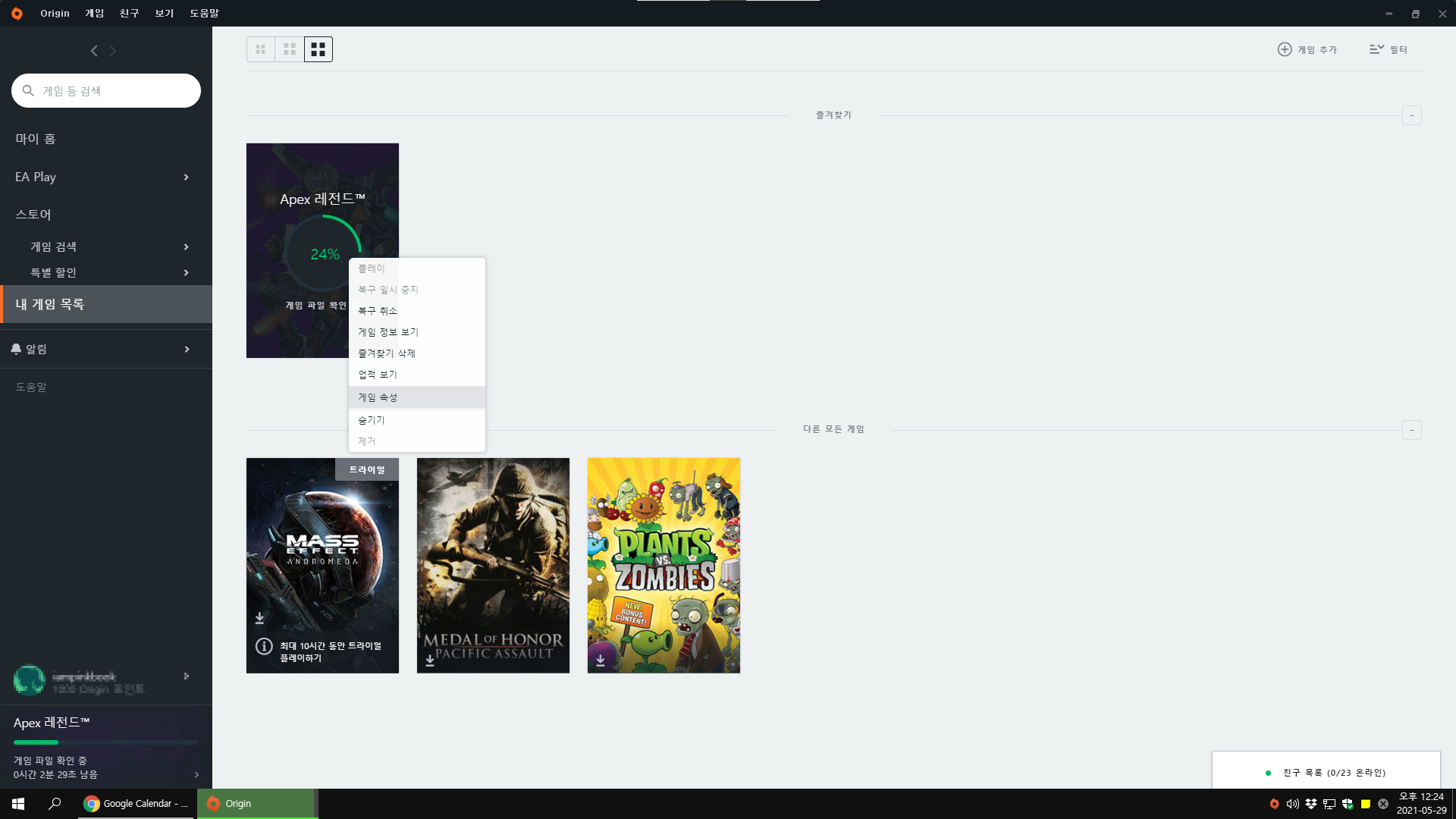Expand the game search chevron

click(x=186, y=246)
